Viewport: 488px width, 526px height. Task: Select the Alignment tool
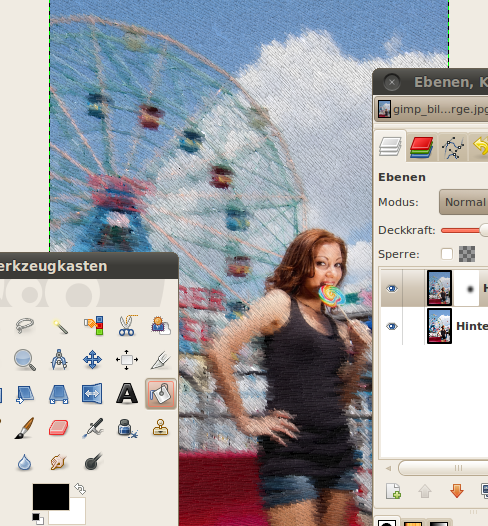pyautogui.click(x=127, y=360)
